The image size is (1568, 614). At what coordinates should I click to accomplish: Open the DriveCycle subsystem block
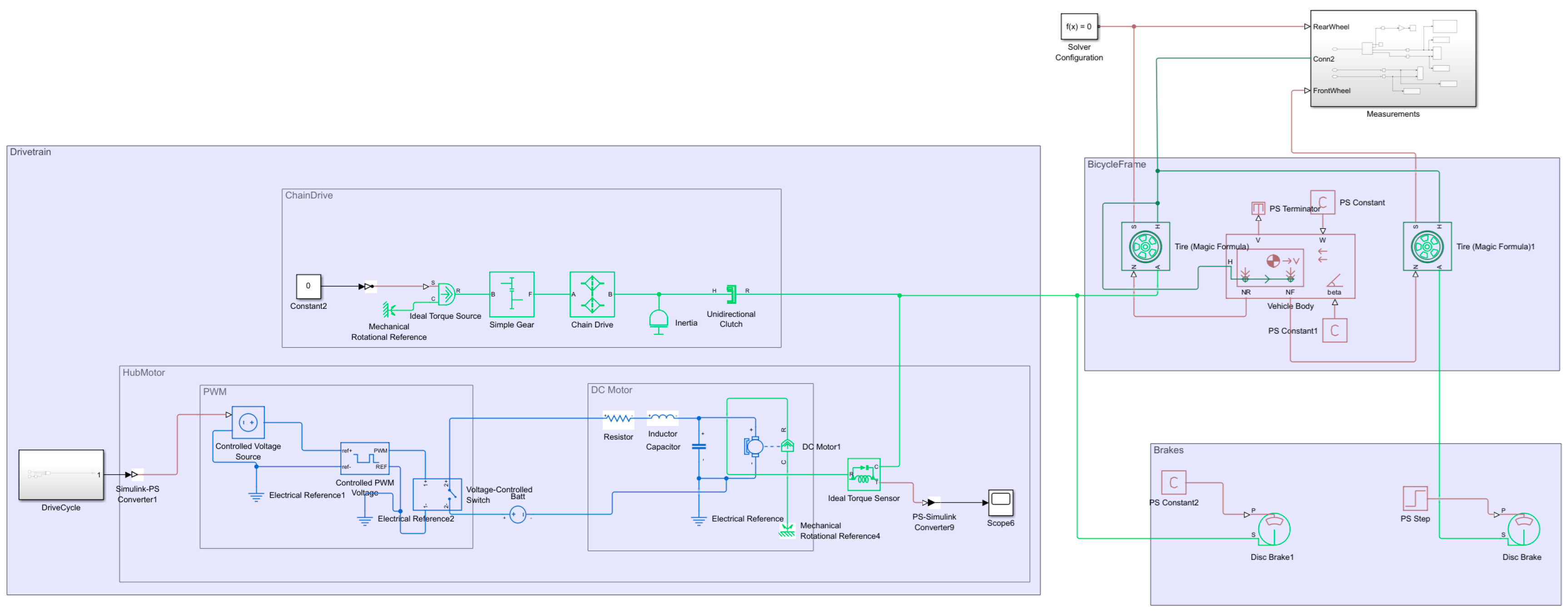coord(61,475)
